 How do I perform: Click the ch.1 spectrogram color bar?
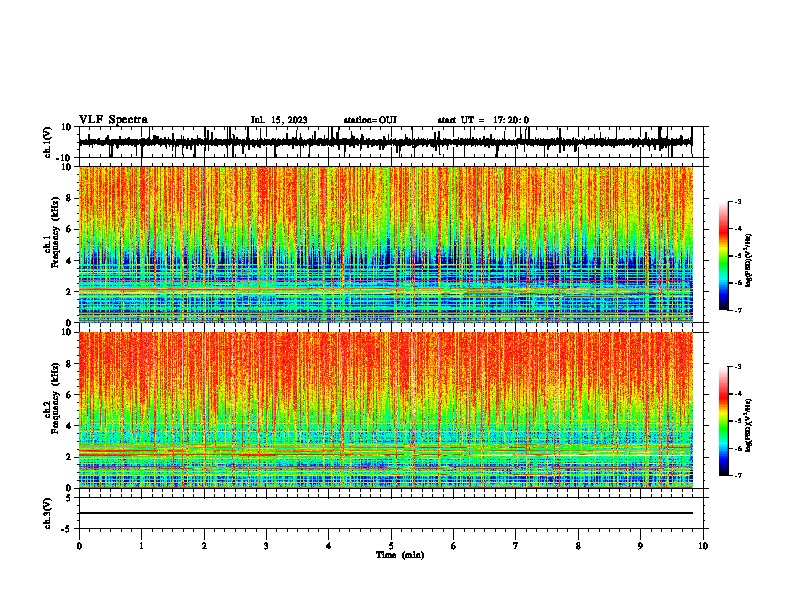pyautogui.click(x=724, y=256)
